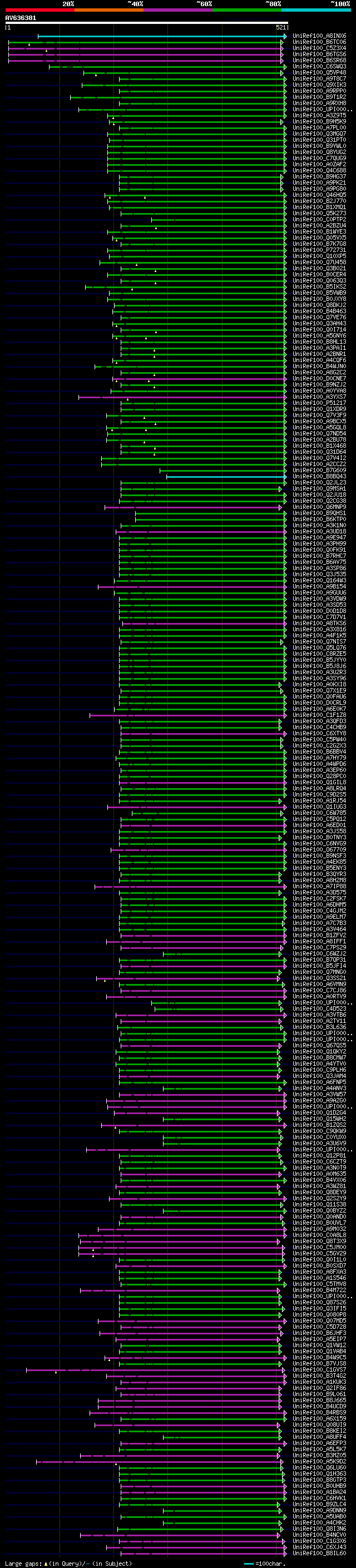Select the UniRef100_Q5K273 label
Image resolution: width=356 pixels, height=1568 pixels.
319,214
